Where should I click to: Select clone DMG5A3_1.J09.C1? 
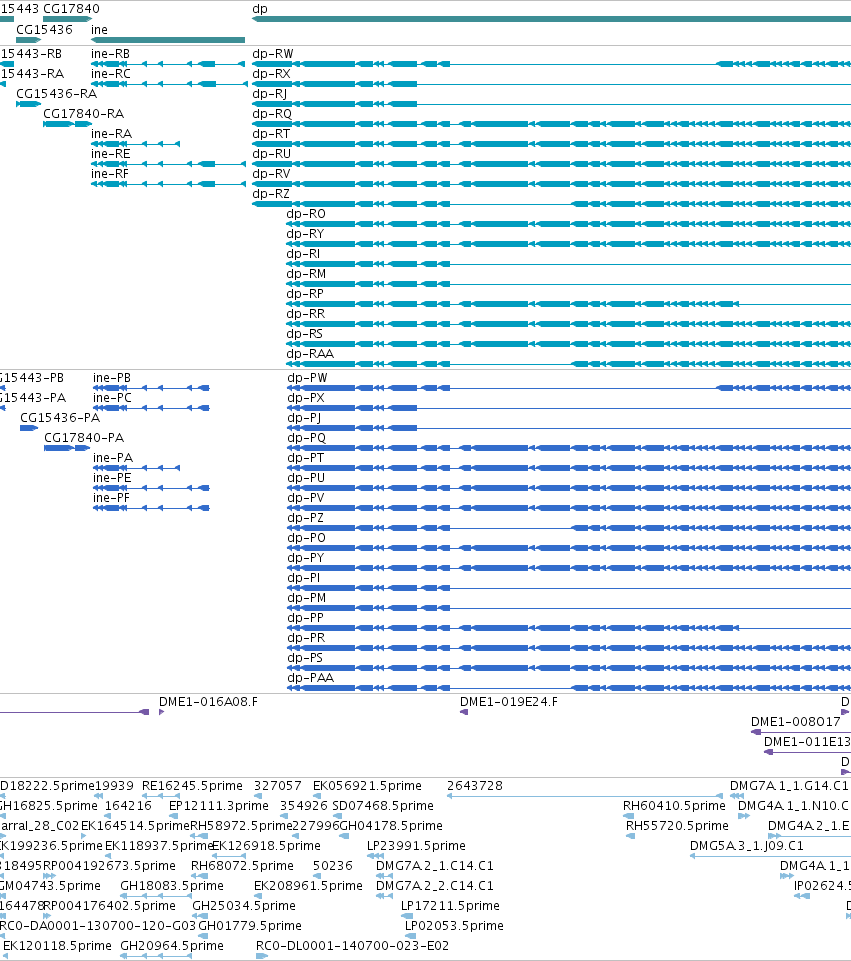click(746, 846)
